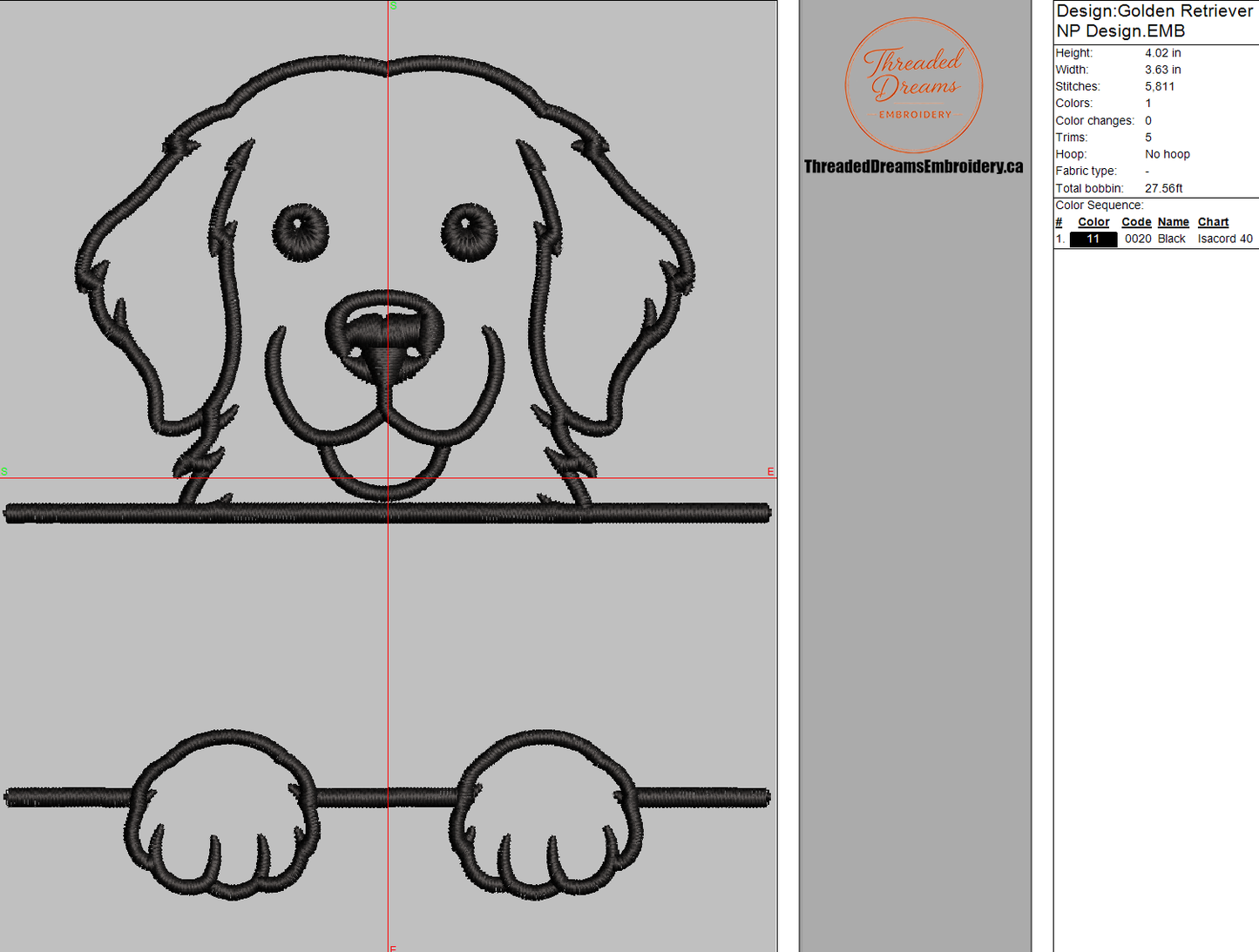Viewport: 1259px width, 952px height.
Task: Click the Chart column header
Action: [1213, 222]
